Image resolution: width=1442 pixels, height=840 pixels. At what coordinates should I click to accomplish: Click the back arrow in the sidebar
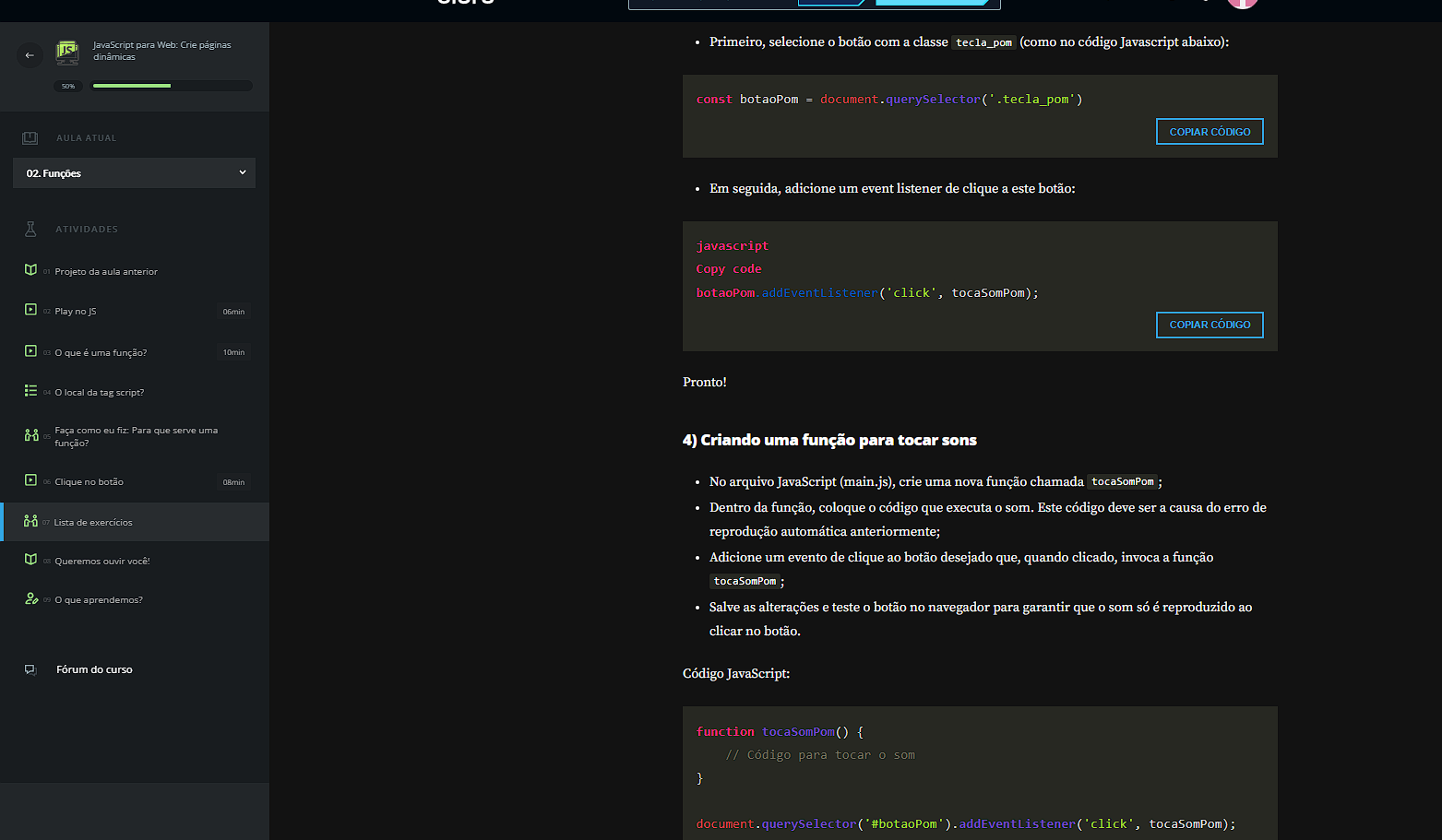point(30,55)
